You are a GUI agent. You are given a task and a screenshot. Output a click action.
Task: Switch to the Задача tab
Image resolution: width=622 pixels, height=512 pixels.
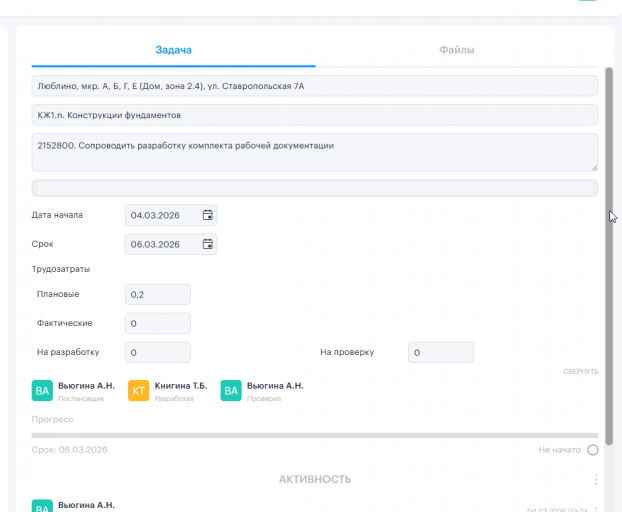pos(173,50)
